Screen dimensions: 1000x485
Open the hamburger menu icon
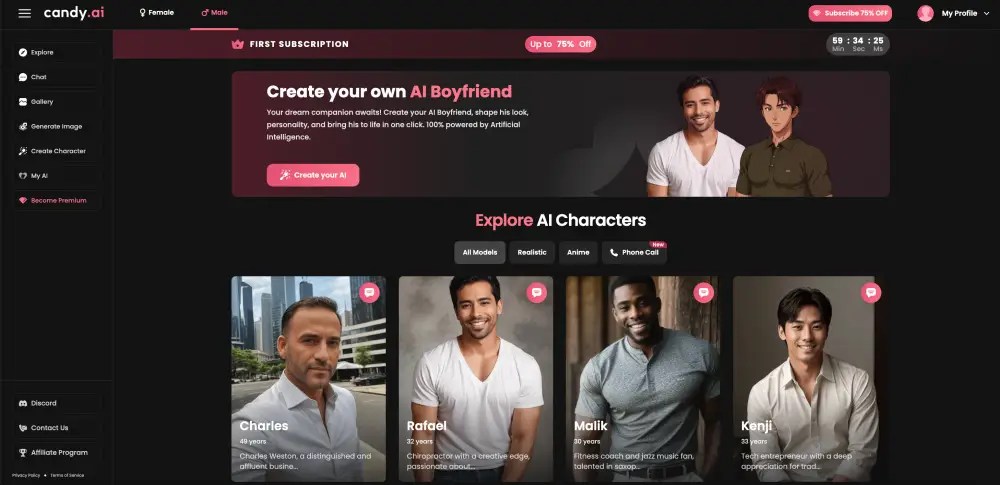(24, 13)
